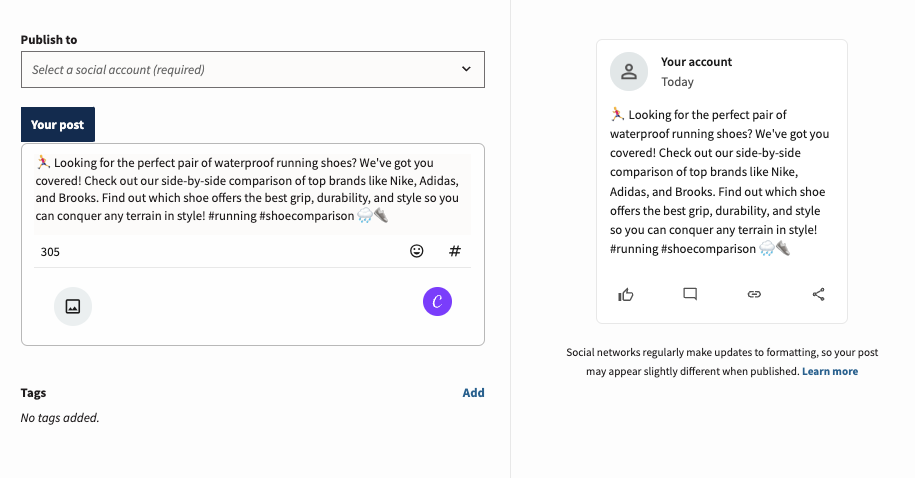This screenshot has width=915, height=478.
Task: Add media with the image icon
Action: coord(73,306)
